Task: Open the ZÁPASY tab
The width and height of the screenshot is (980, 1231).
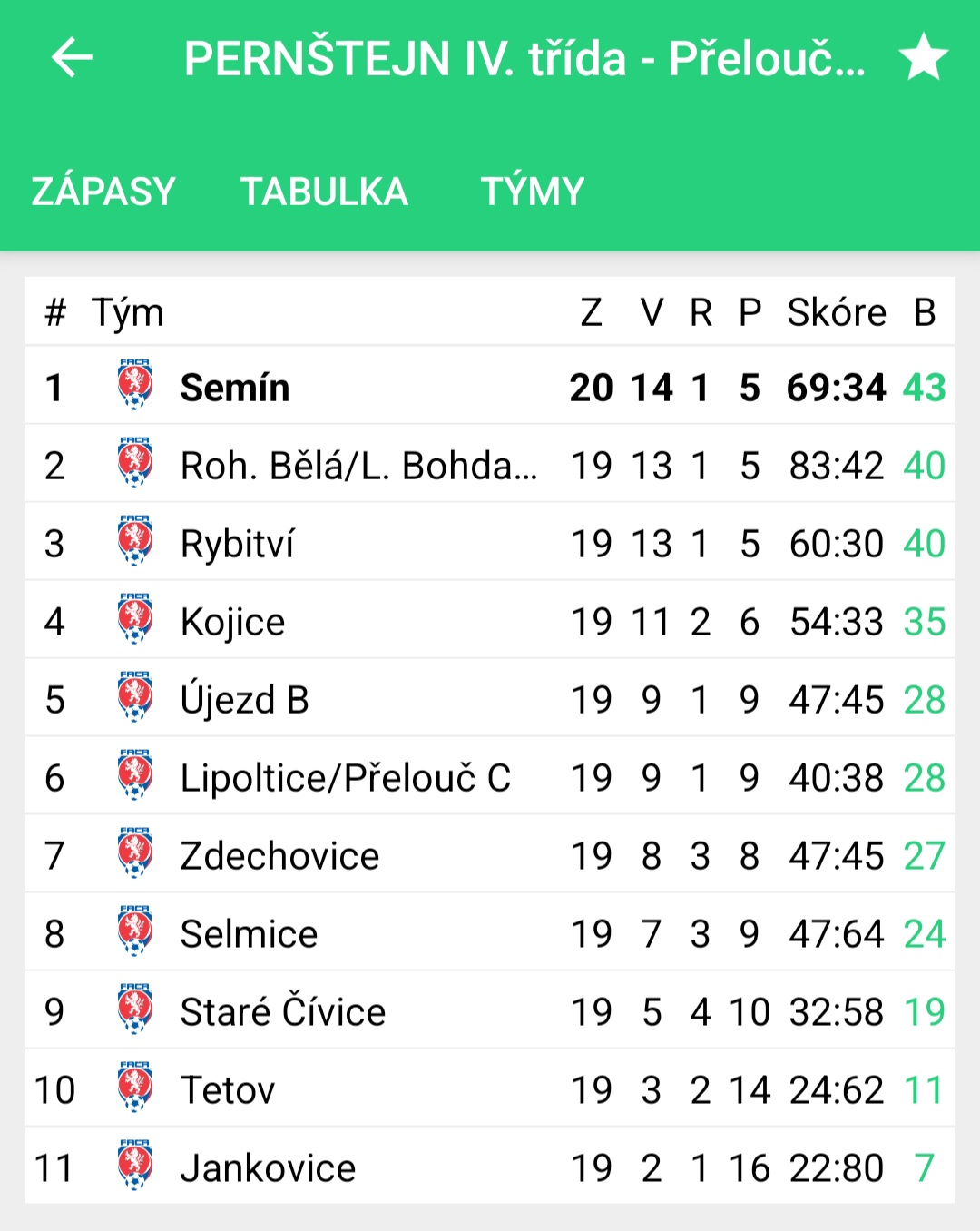Action: pyautogui.click(x=103, y=192)
